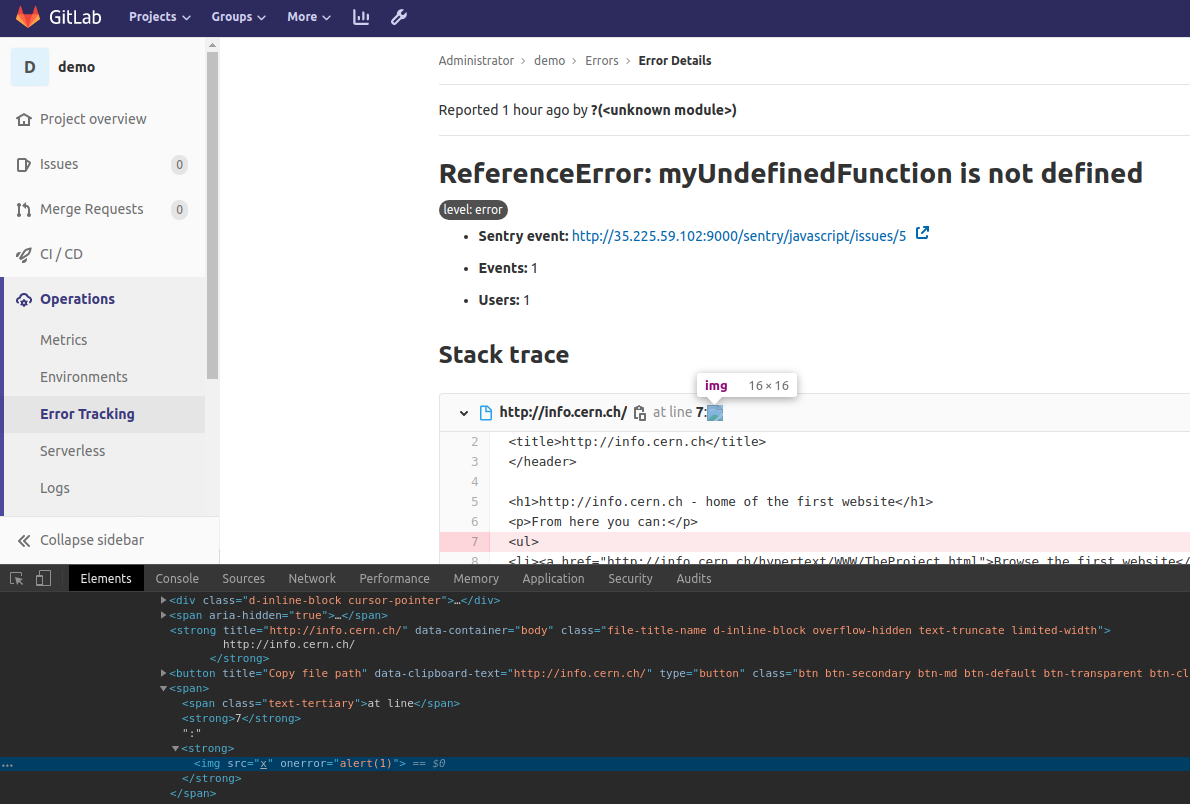Go to Merge Requests in sidebar
1190x804 pixels.
click(91, 209)
